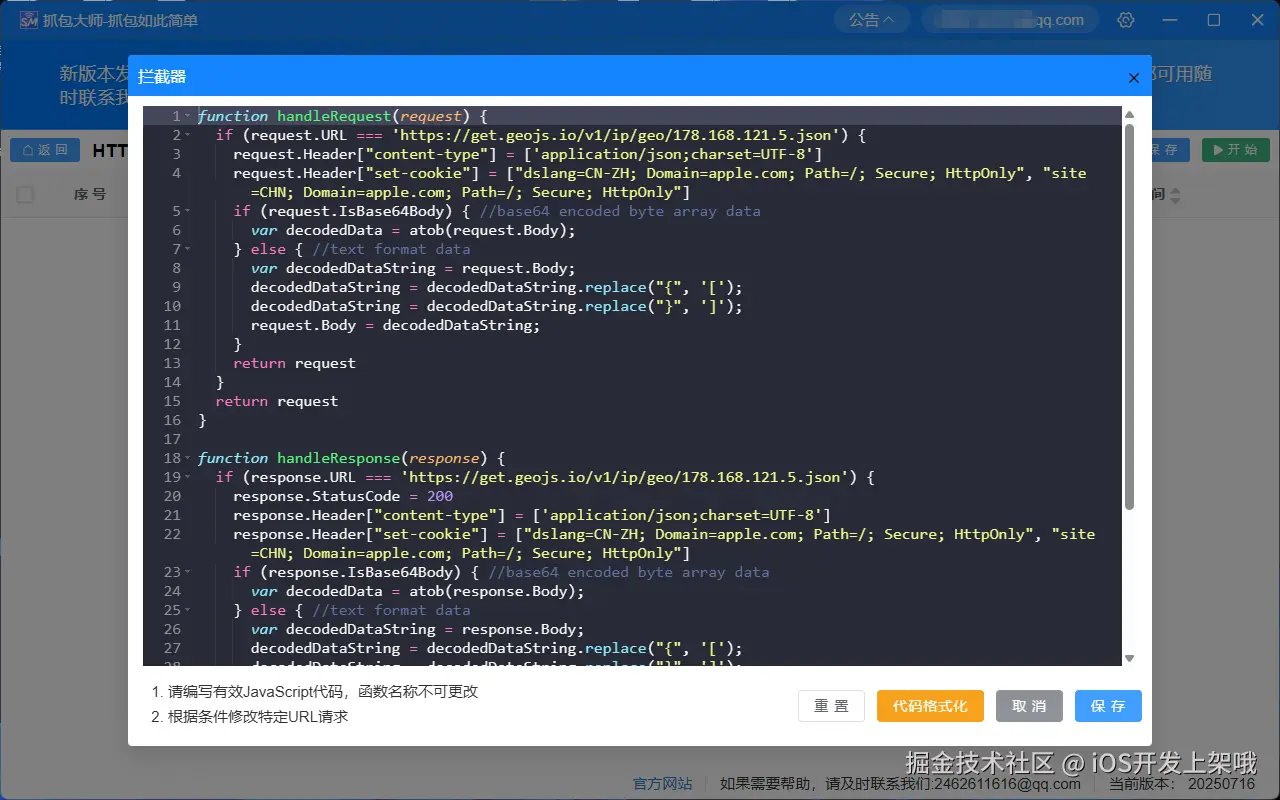Click the replace("{", '[') call on line 9

[x=664, y=287]
